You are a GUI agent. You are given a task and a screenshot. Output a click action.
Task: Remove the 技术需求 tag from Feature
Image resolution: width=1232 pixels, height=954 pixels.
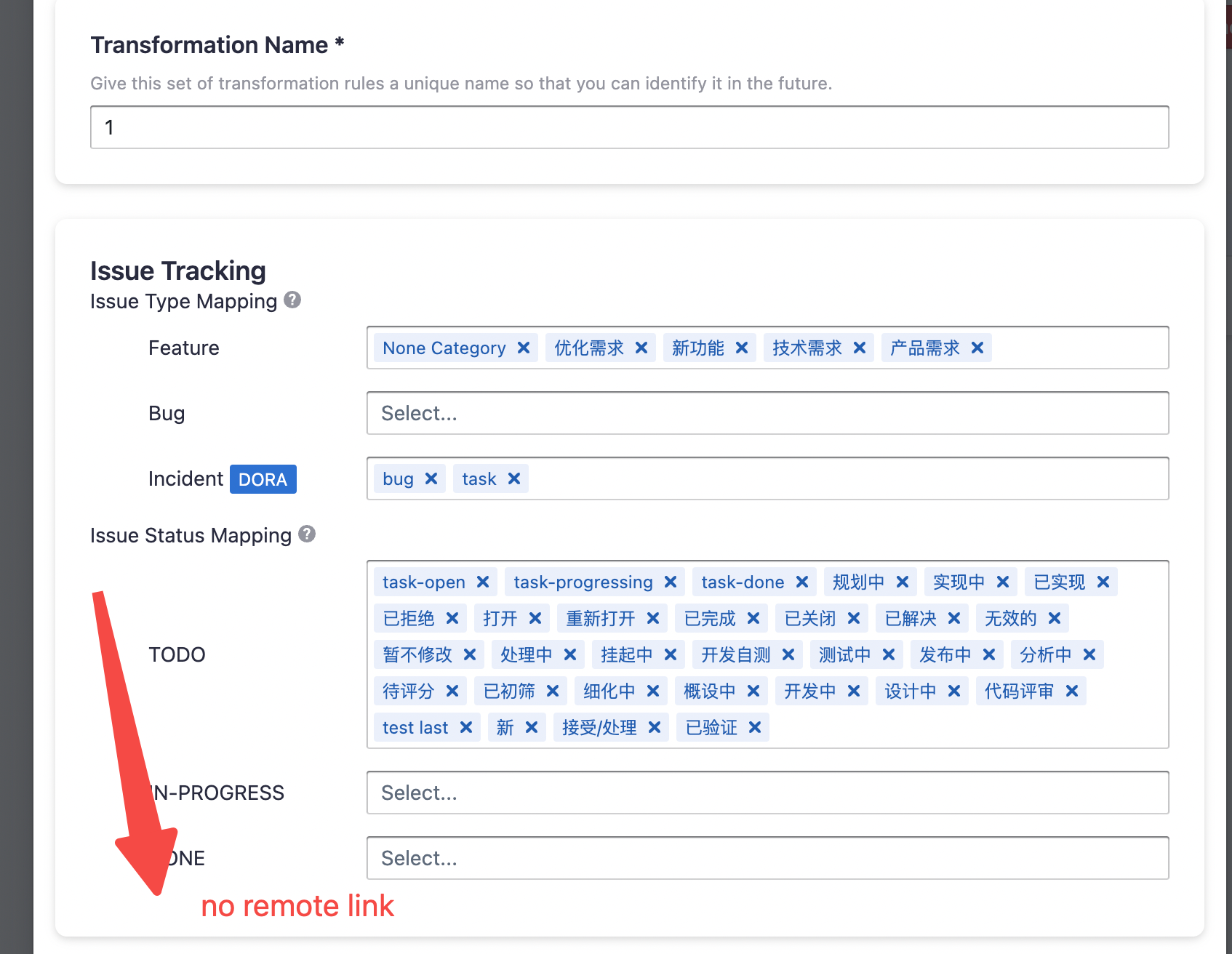tap(860, 348)
